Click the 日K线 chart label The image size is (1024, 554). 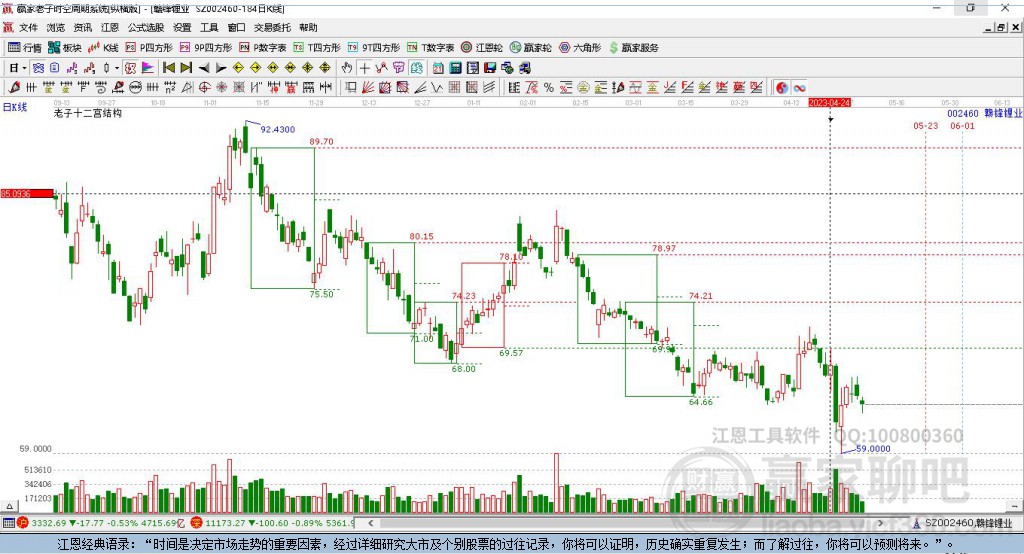click(x=15, y=107)
